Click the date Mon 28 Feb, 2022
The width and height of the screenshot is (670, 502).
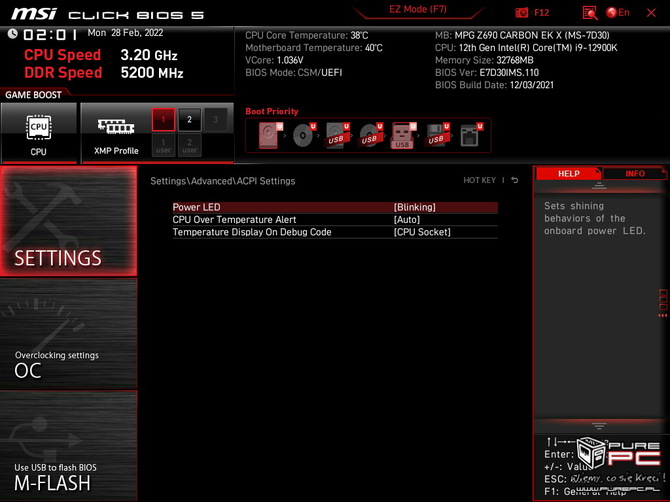(x=125, y=33)
